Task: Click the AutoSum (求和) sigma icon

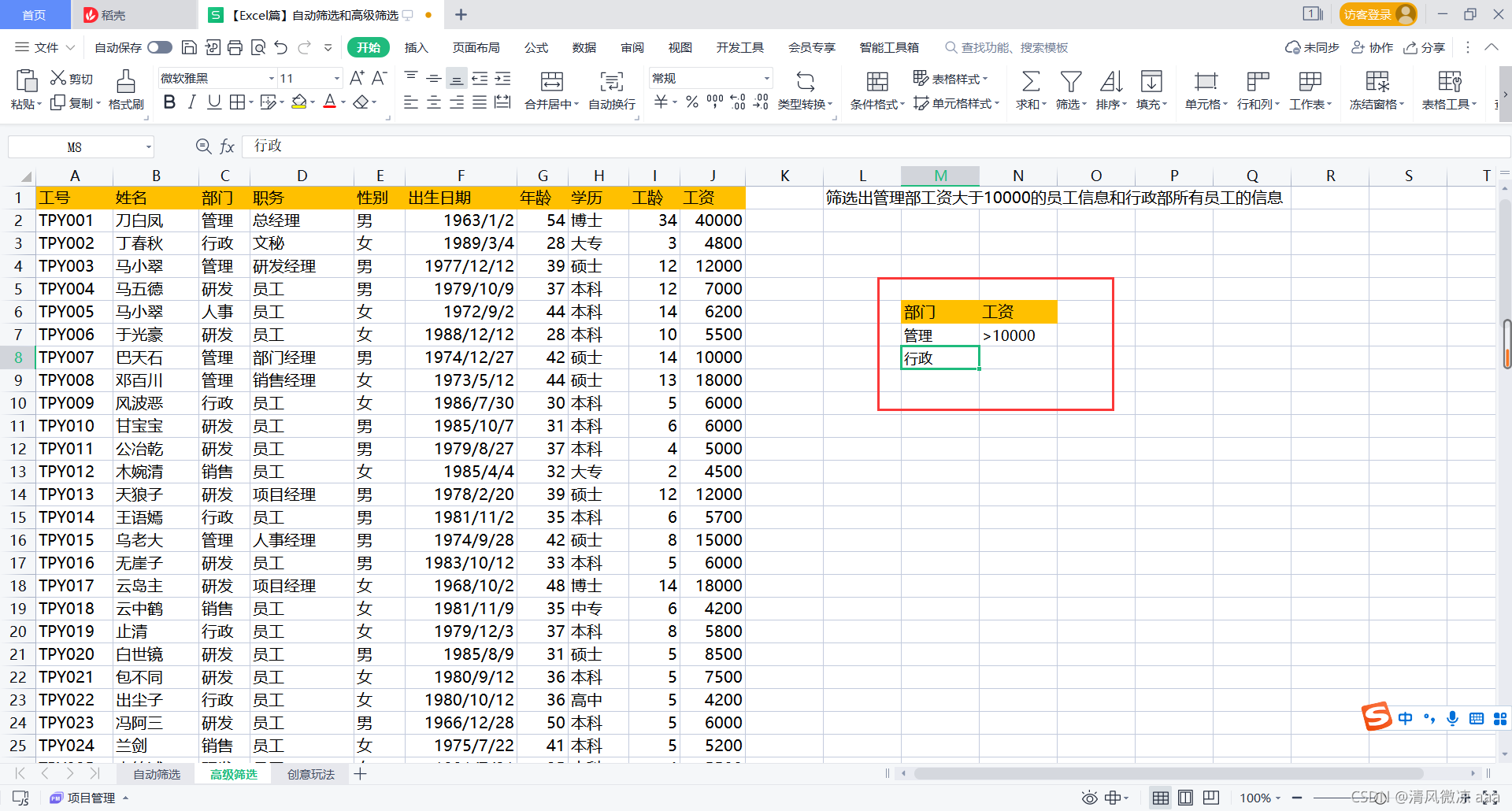Action: point(1030,81)
